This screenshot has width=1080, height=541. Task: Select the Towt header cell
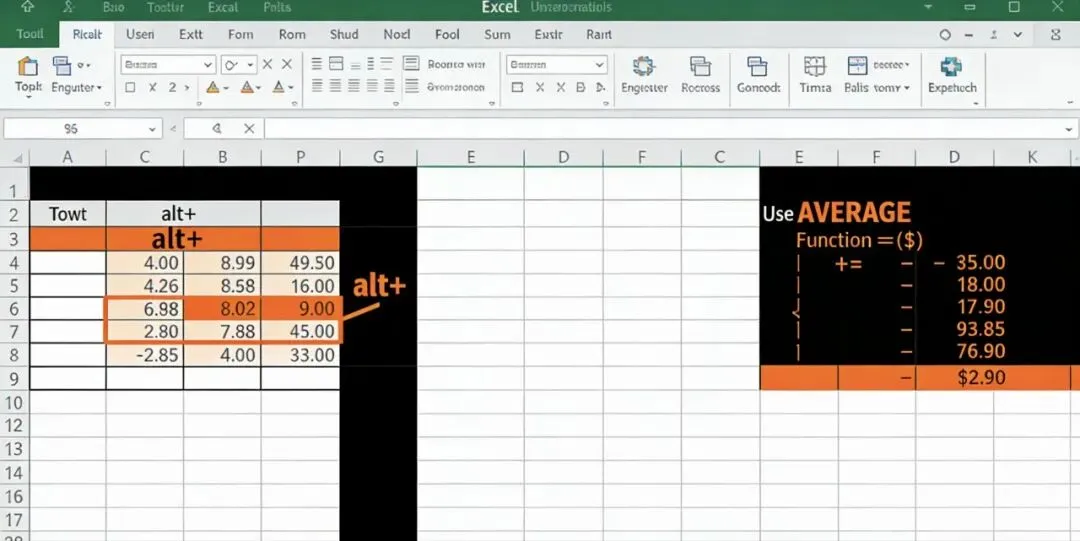[x=68, y=214]
